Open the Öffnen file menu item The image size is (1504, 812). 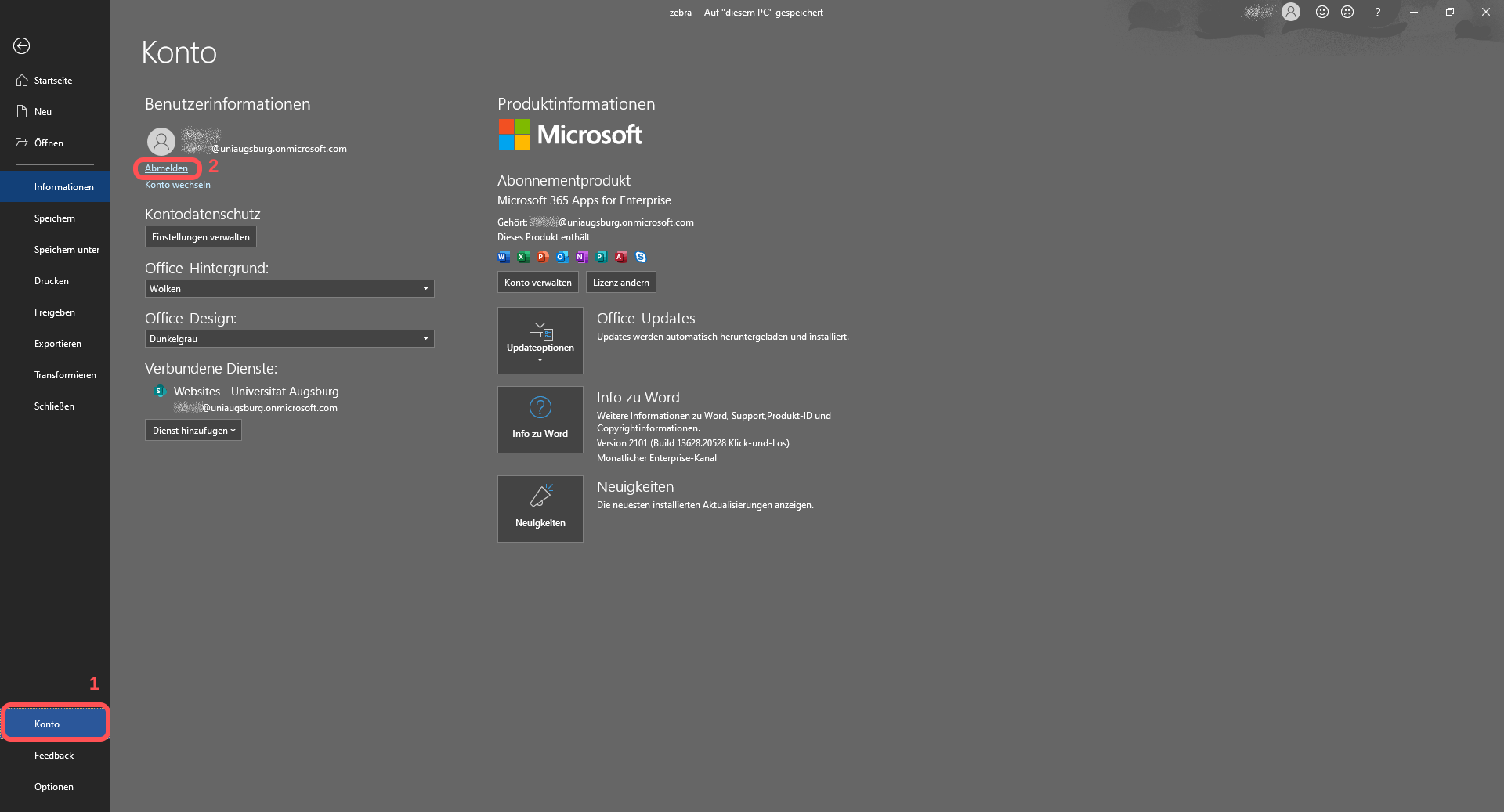pyautogui.click(x=55, y=143)
